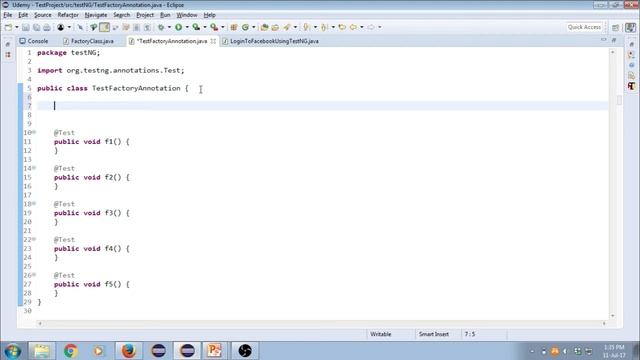
Task: Click the vertical editor scrollbar
Action: coord(612,184)
